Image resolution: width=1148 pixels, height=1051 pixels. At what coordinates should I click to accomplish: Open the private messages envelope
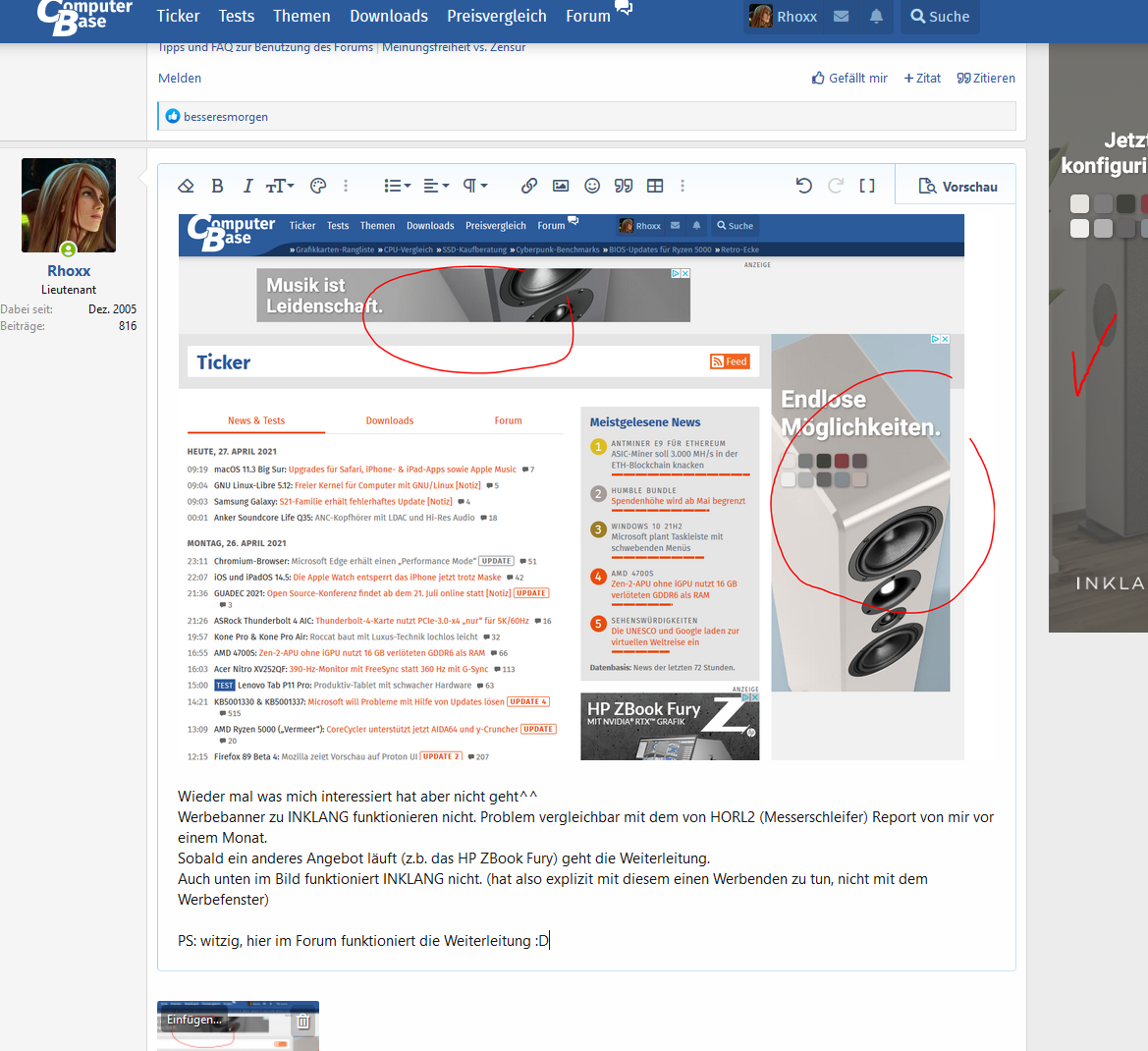(842, 16)
